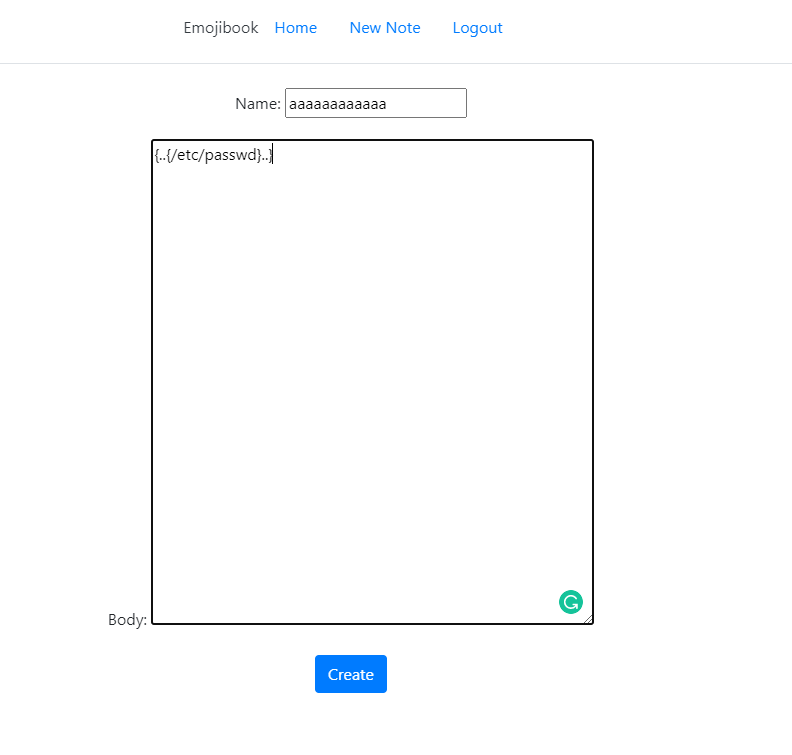Open the New Note link

click(385, 28)
